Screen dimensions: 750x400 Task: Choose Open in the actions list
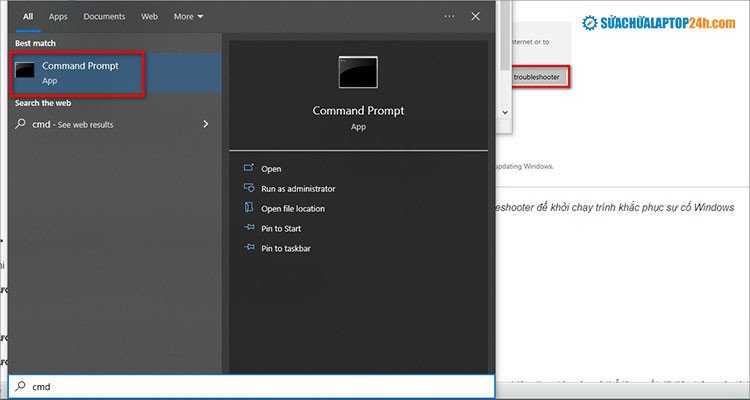pos(271,169)
